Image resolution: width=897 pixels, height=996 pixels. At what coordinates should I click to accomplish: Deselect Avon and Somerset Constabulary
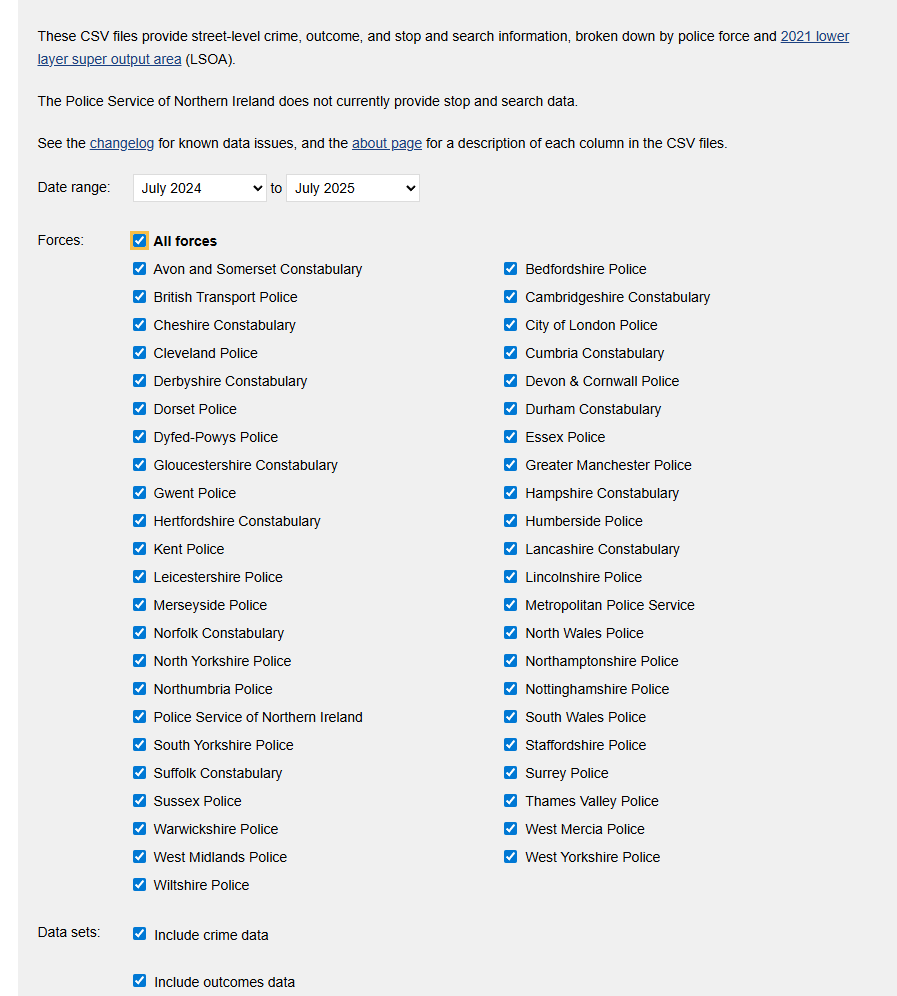[139, 269]
